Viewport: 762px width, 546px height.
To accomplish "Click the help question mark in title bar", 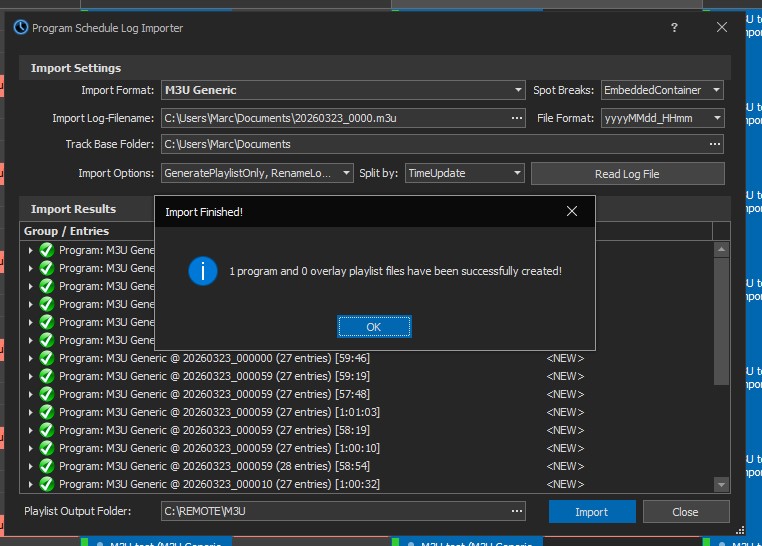I will 674,28.
